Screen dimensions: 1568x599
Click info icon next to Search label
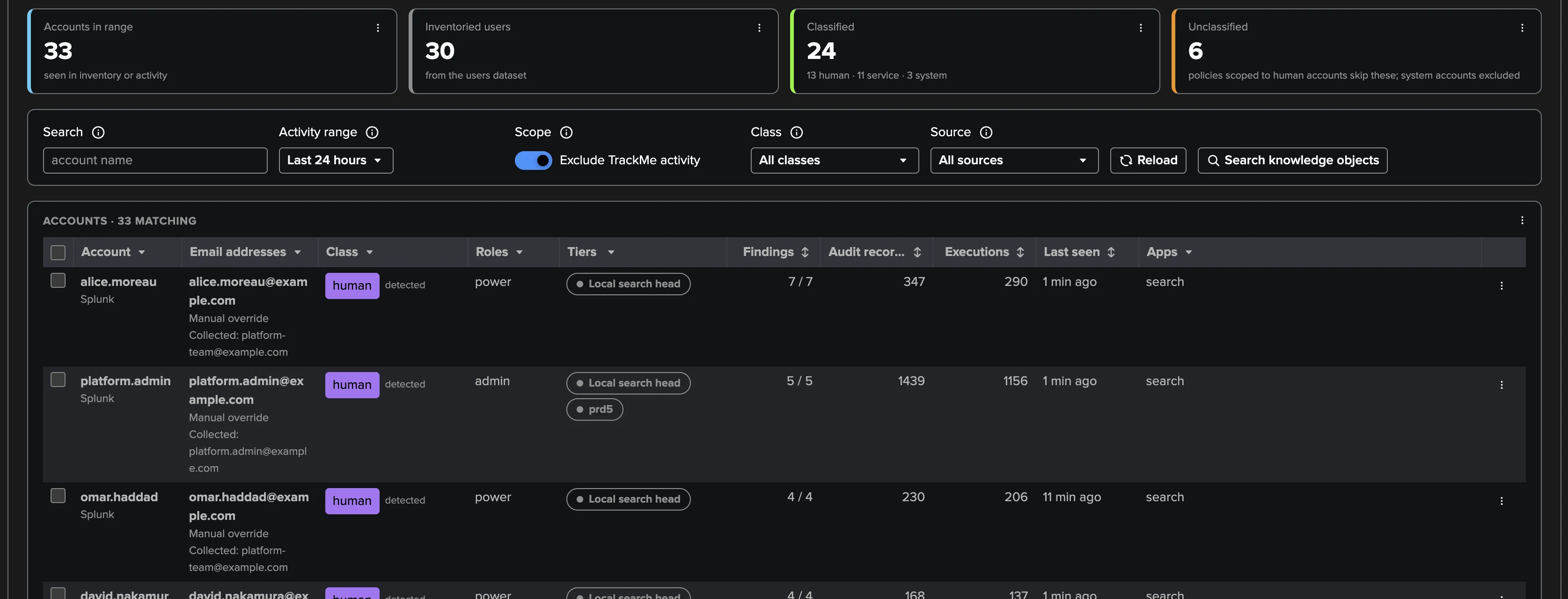(98, 132)
